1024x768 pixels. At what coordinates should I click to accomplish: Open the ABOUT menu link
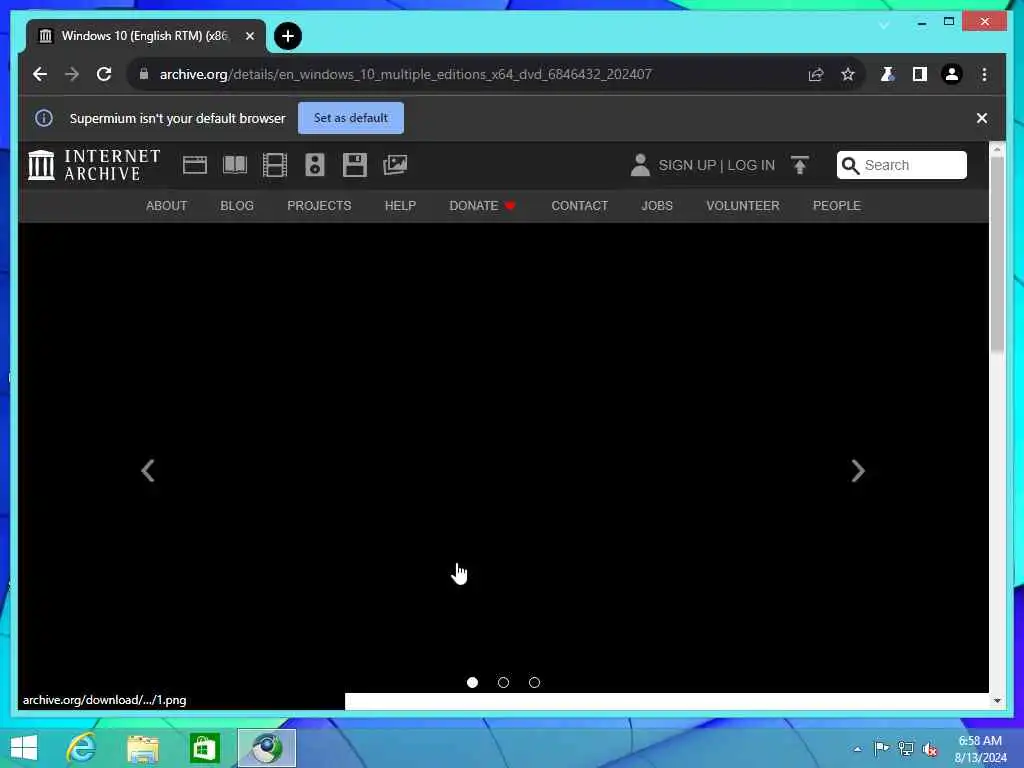coord(167,206)
